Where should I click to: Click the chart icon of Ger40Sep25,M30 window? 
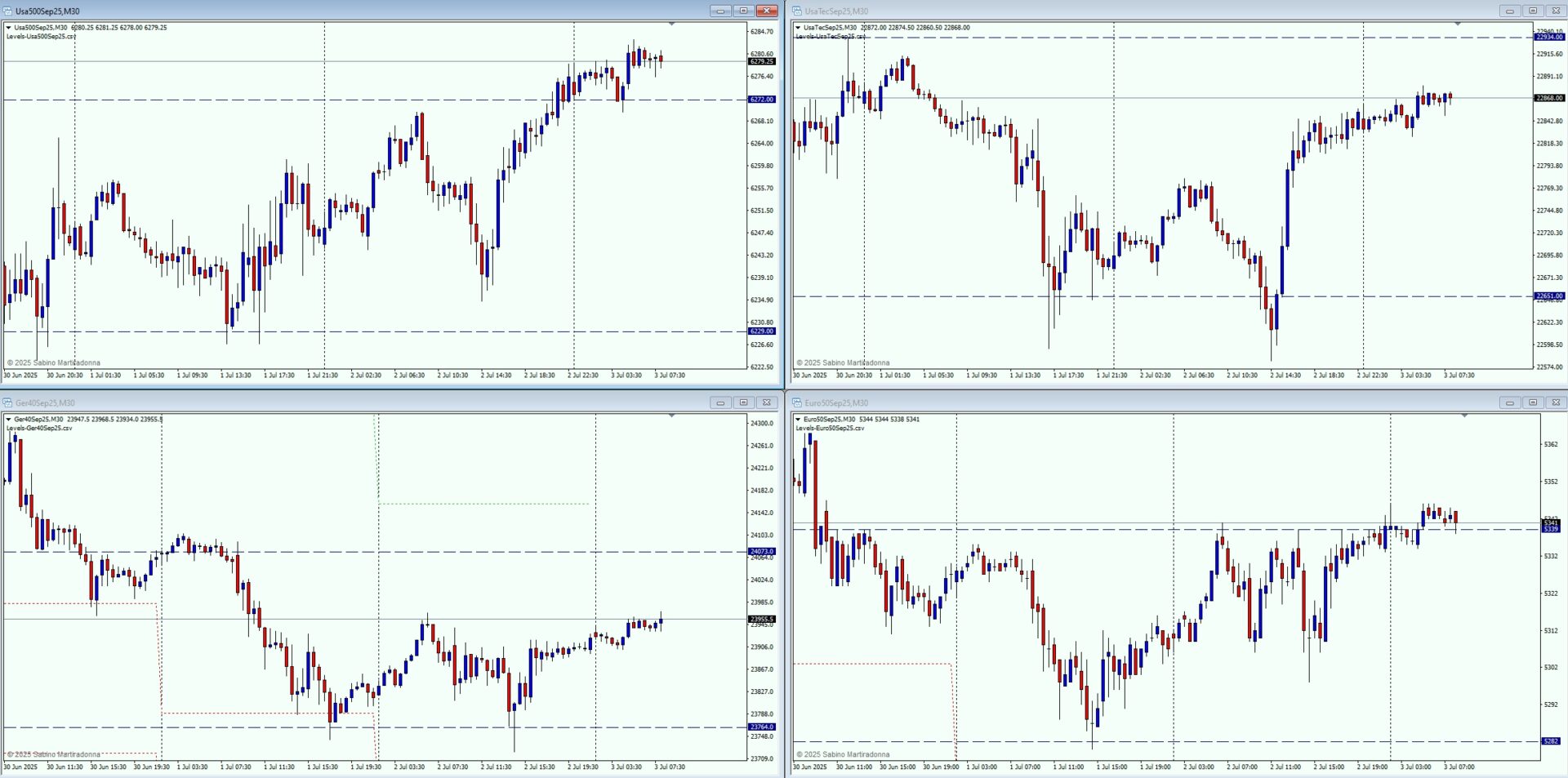click(7, 402)
